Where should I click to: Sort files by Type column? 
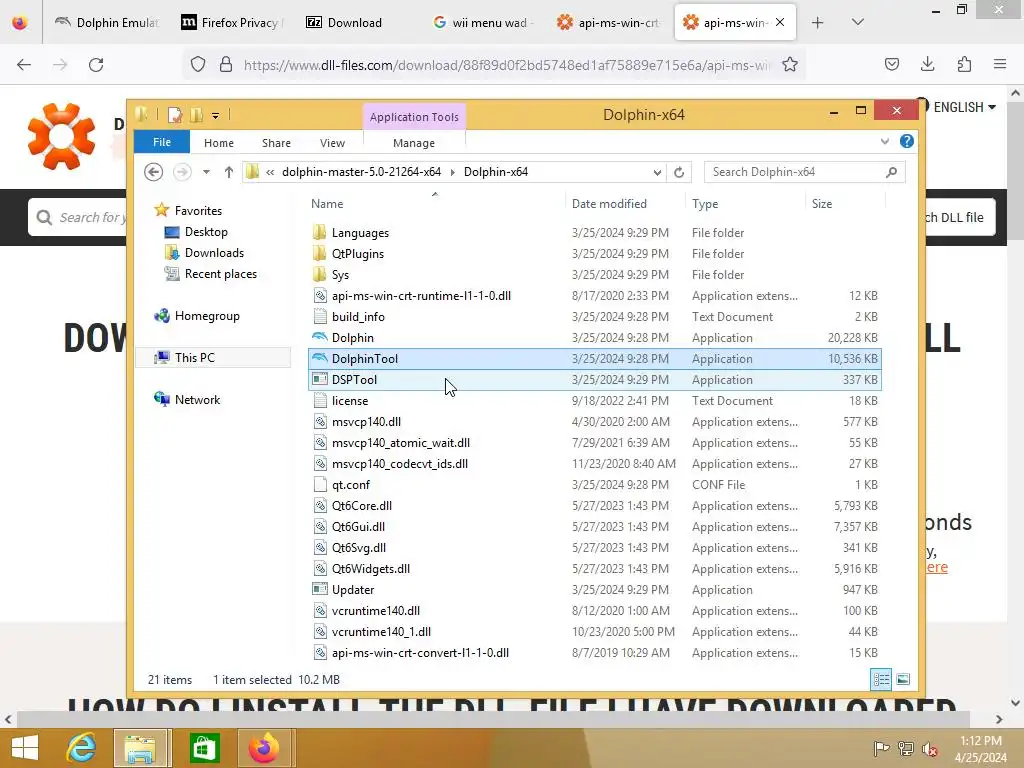(x=705, y=204)
